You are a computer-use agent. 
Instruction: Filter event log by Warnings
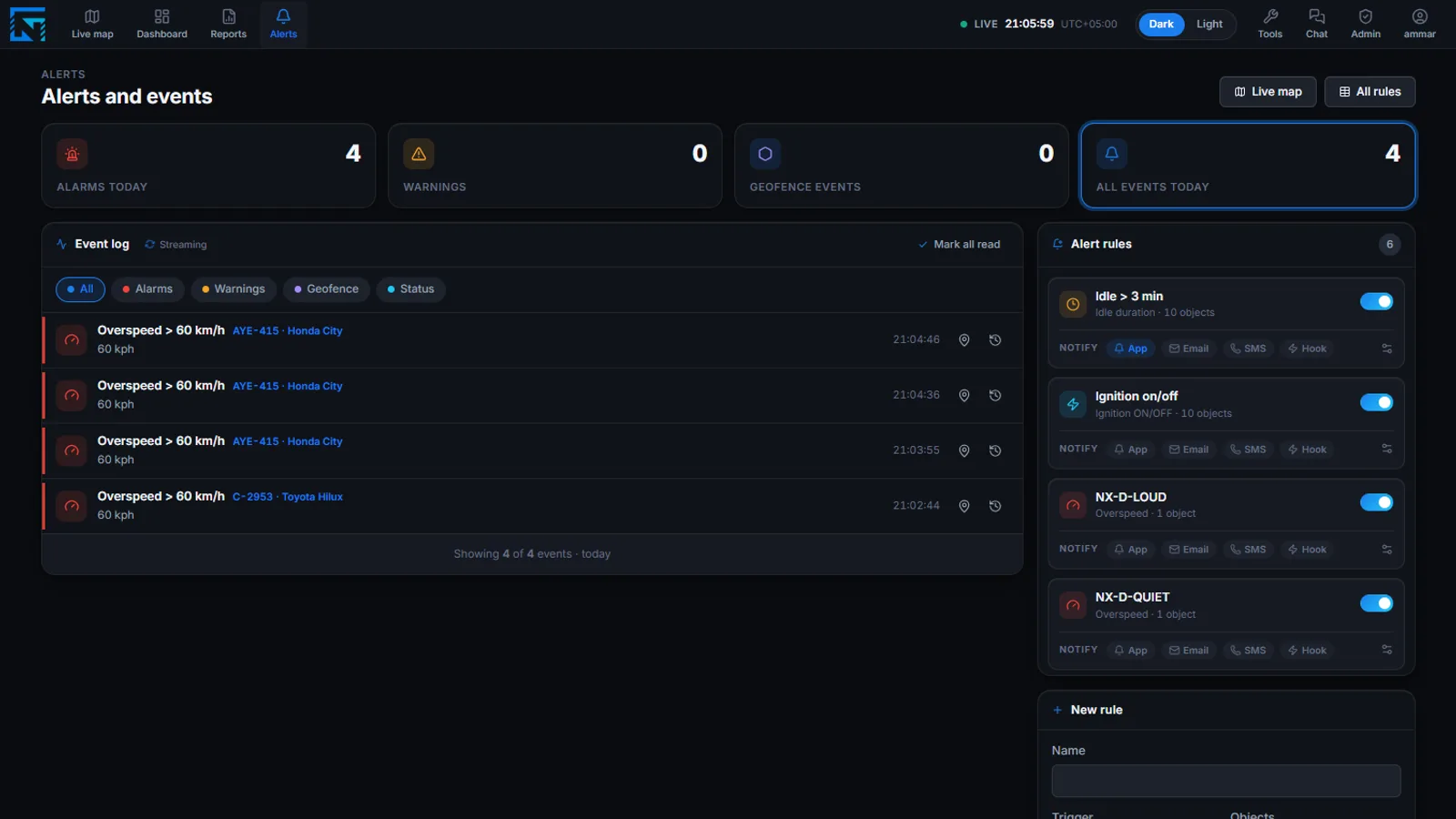233,289
